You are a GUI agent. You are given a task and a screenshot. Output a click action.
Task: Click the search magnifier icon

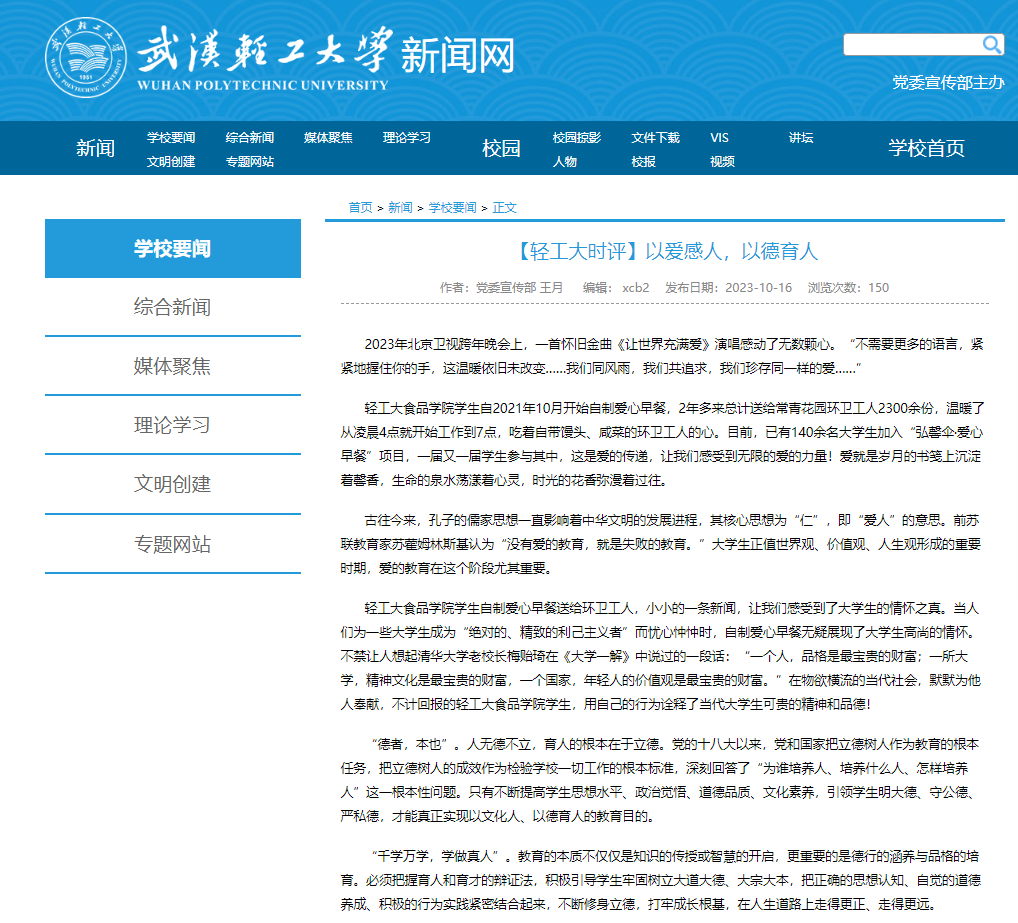[991, 44]
